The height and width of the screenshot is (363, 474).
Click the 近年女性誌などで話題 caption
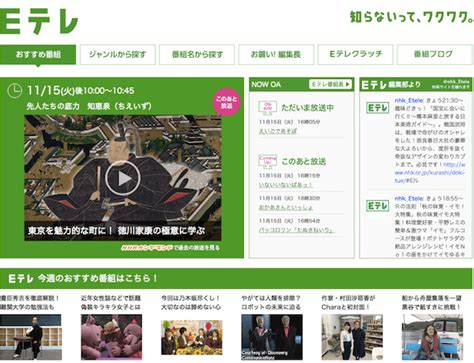point(111,298)
